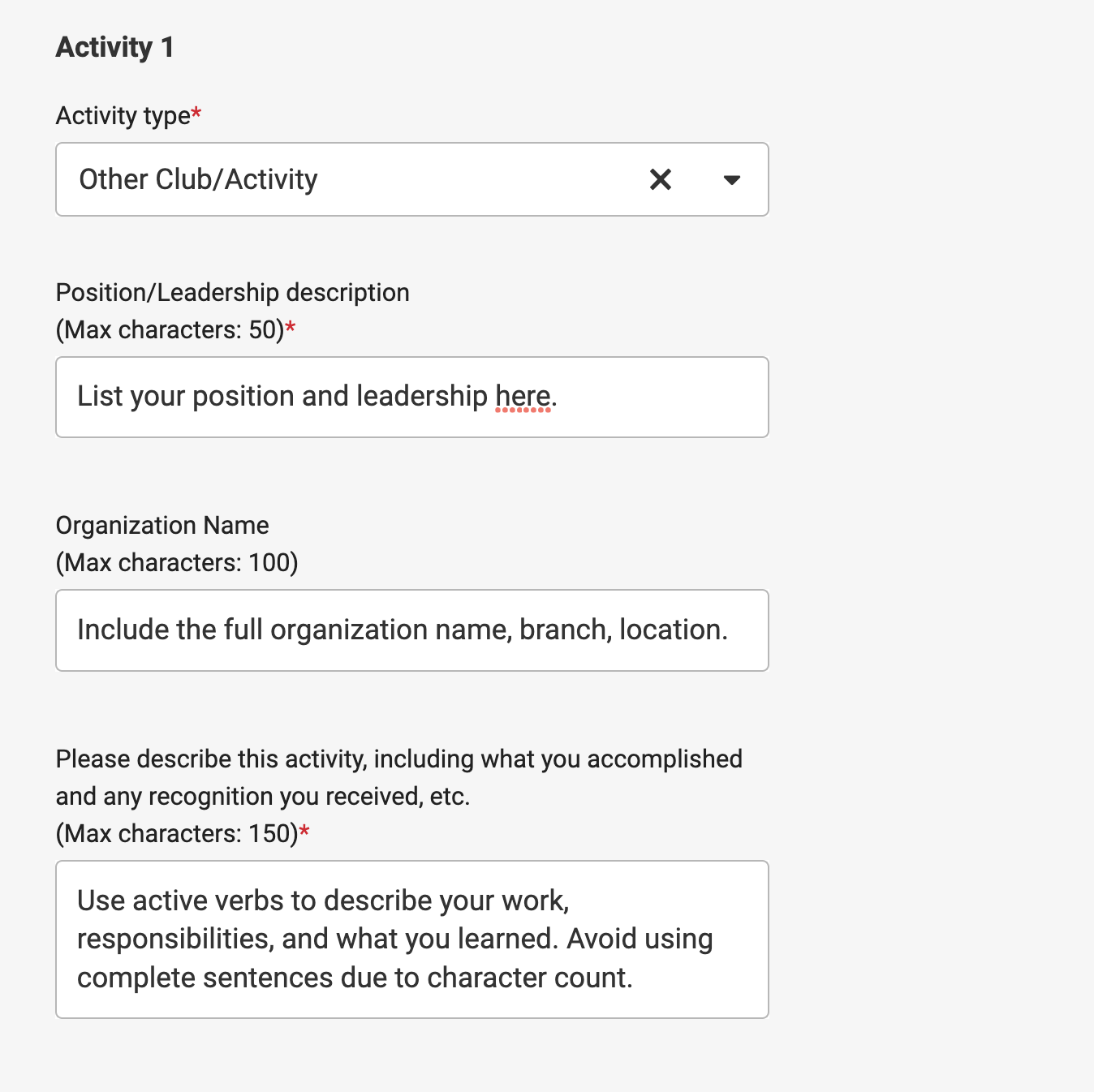The image size is (1094, 1092).
Task: Click the 'Please describe this activity' label
Action: coord(398,759)
